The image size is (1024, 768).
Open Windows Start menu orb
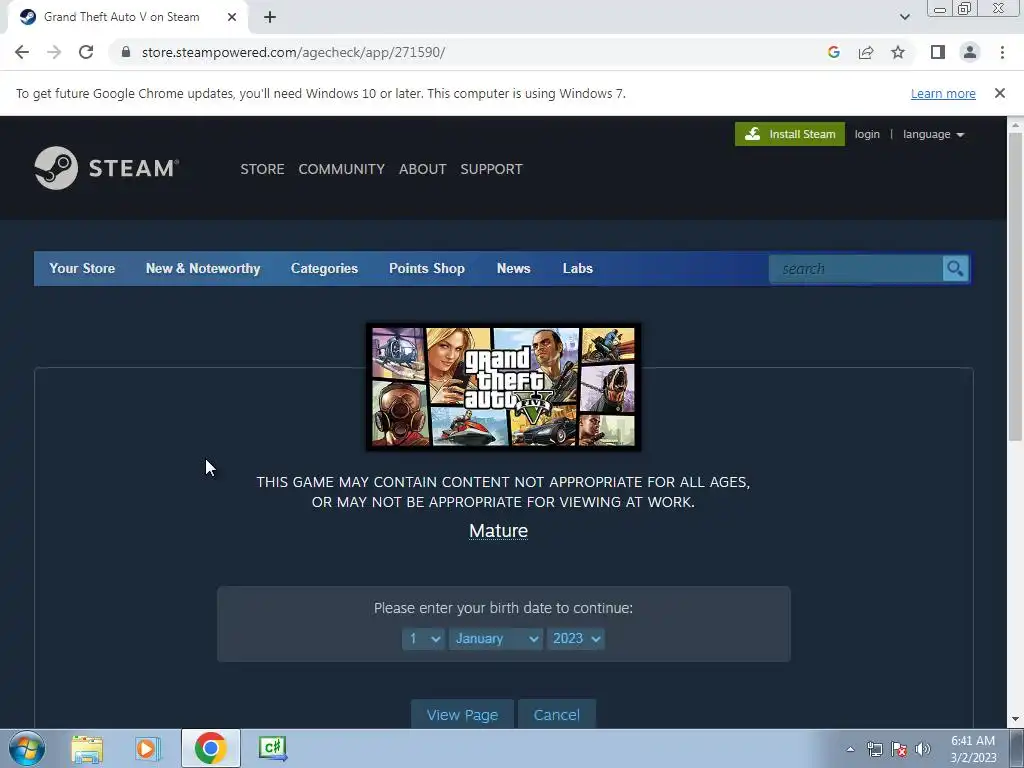[27, 748]
